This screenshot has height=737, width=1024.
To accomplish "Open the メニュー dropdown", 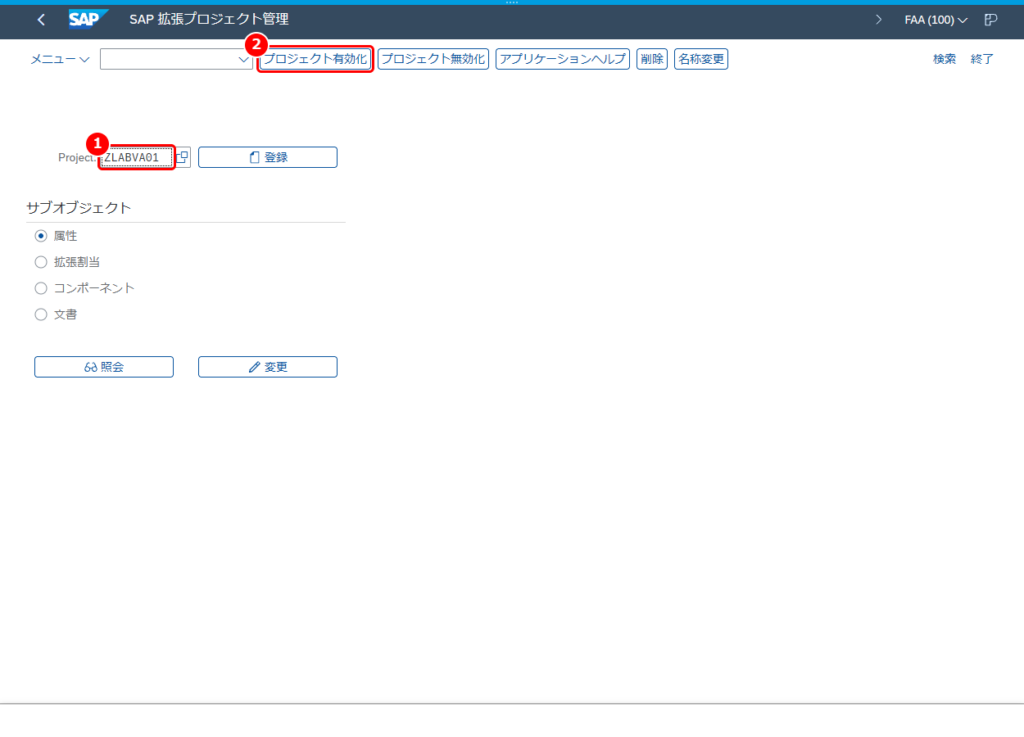I will [59, 59].
